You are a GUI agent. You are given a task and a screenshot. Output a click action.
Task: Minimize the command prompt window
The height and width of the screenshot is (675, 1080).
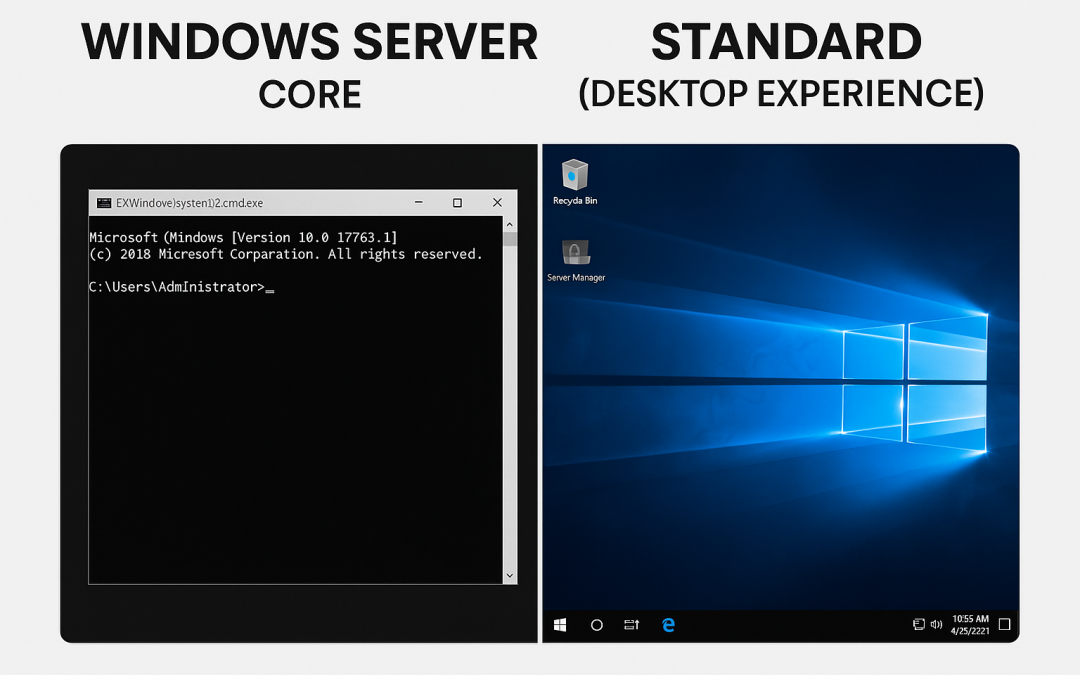coord(418,202)
